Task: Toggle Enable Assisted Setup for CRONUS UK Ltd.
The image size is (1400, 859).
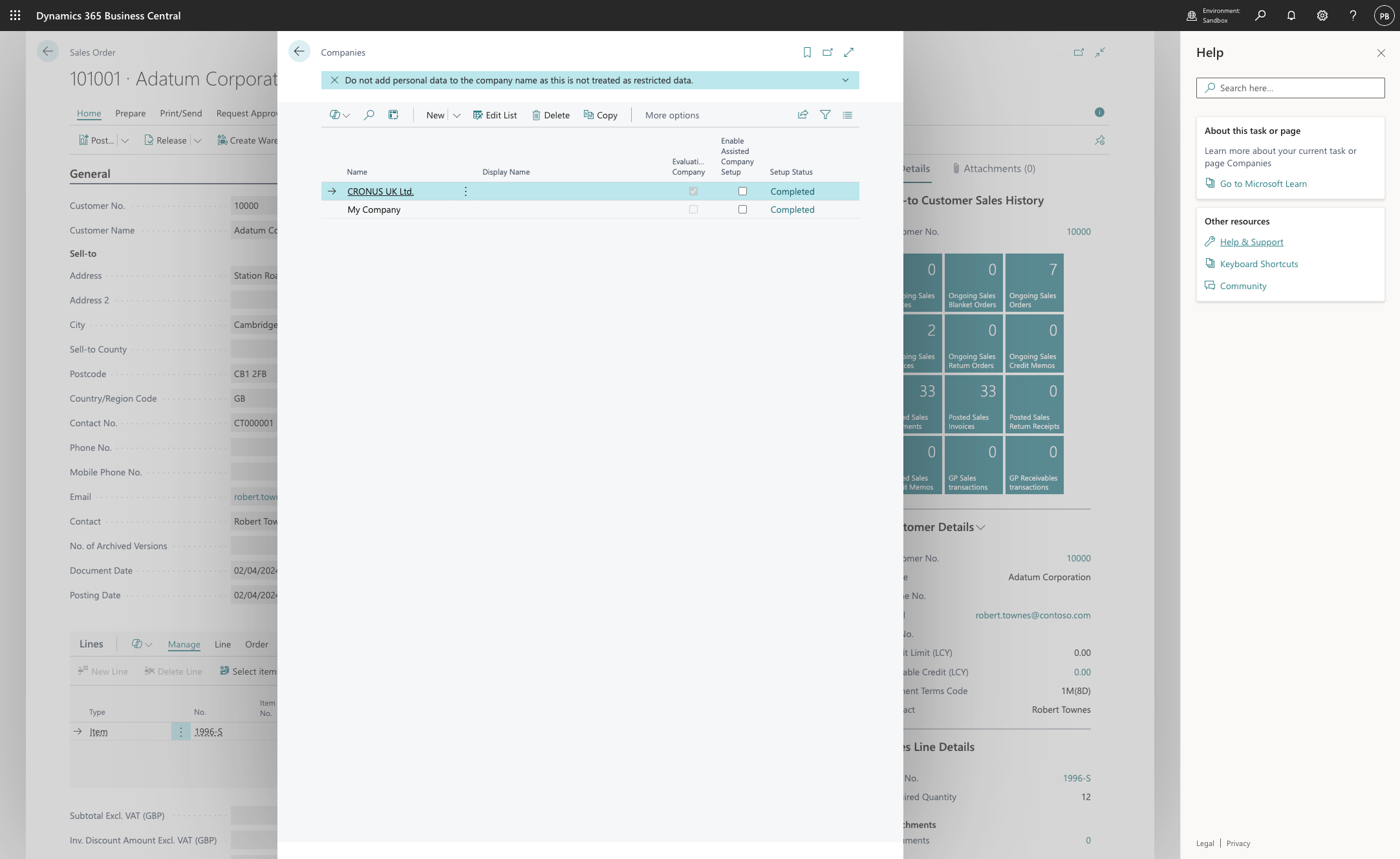Action: pos(742,191)
